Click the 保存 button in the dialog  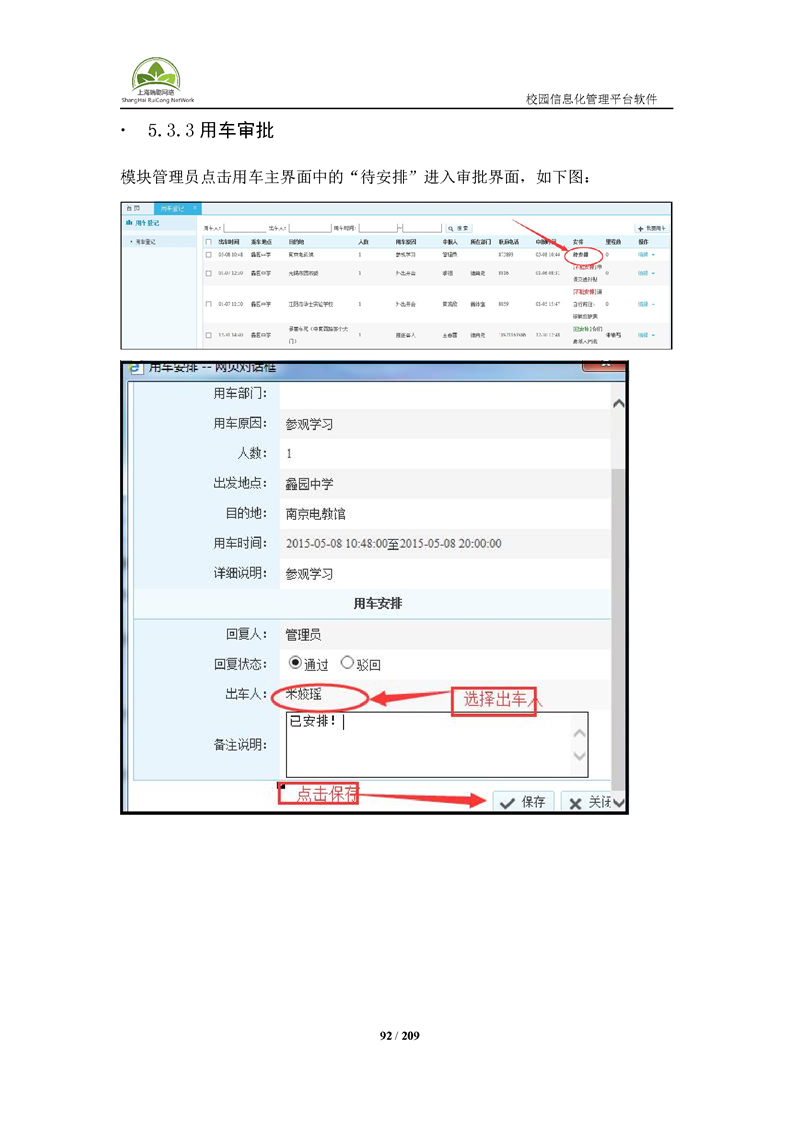pos(523,802)
